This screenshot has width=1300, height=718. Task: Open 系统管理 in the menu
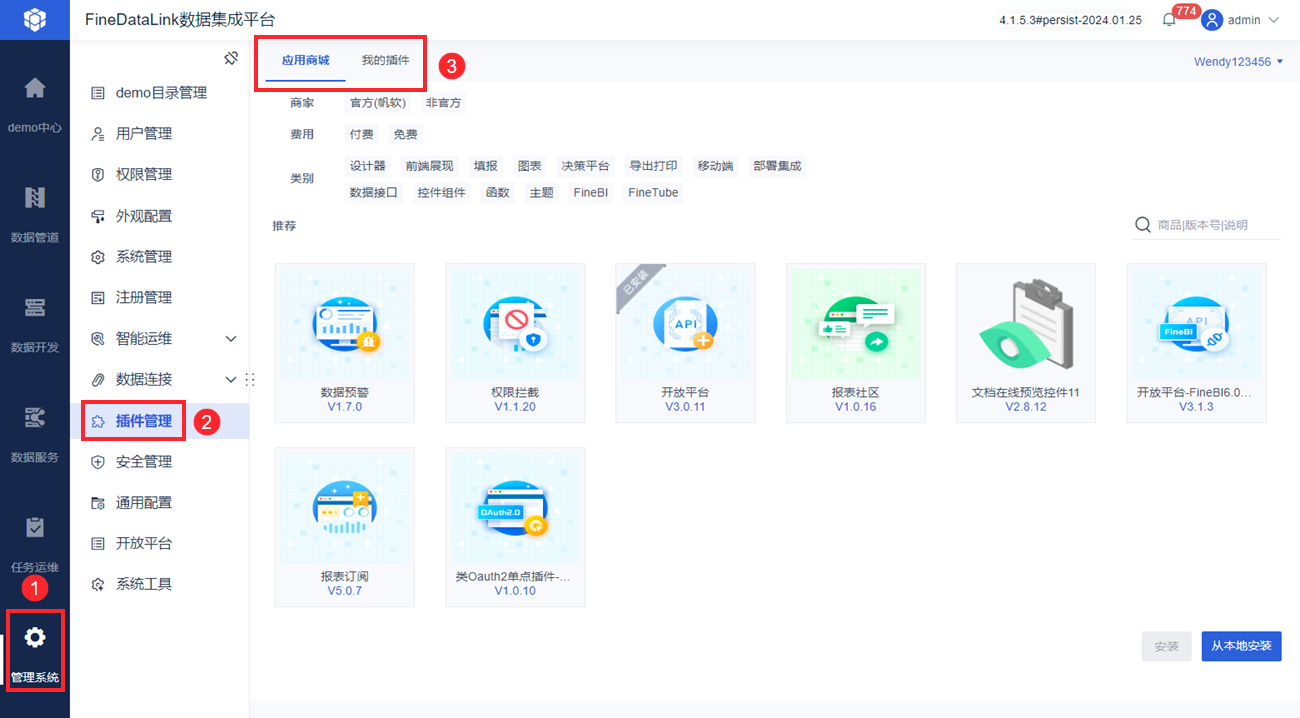click(144, 256)
